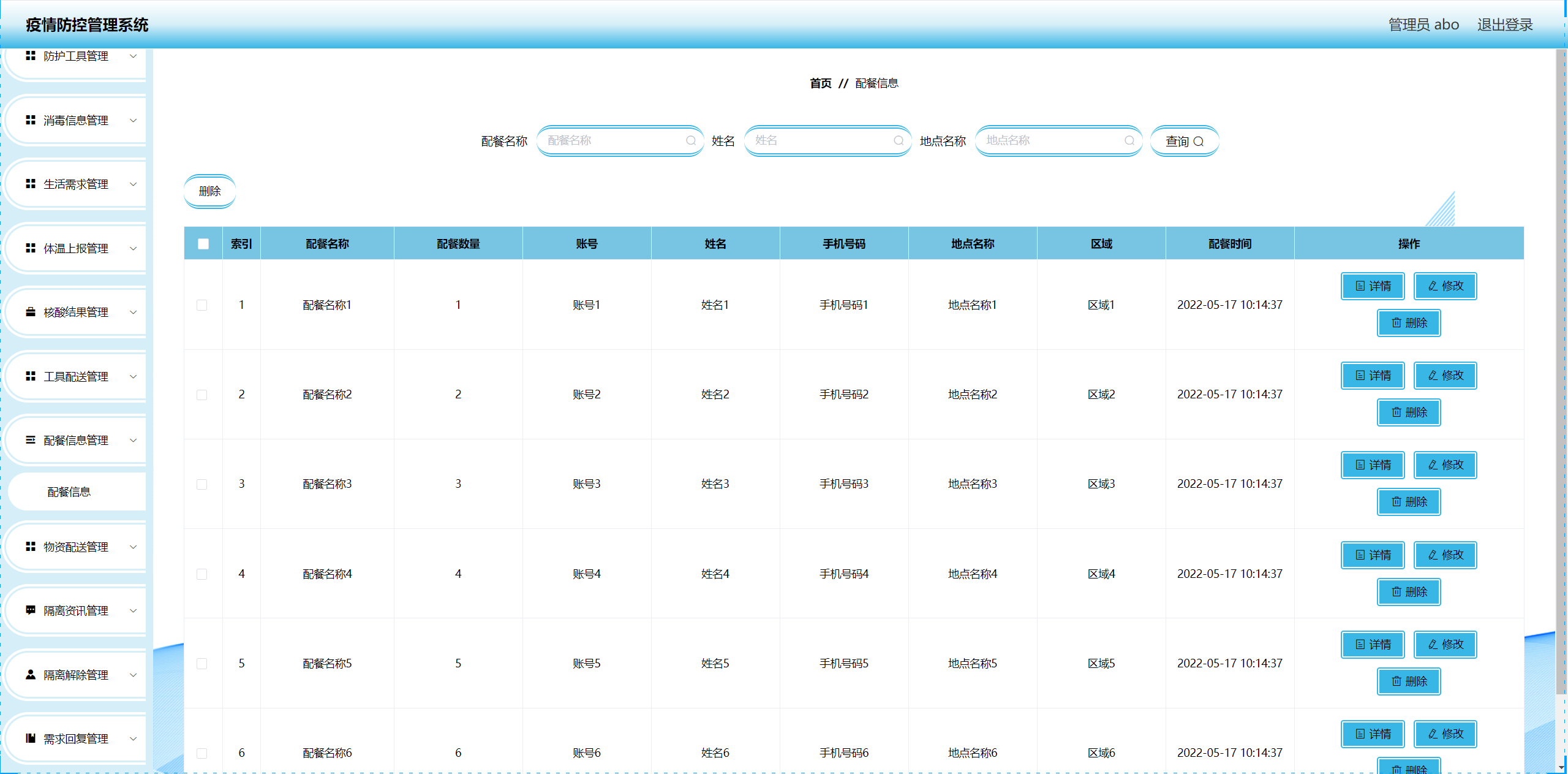
Task: Open 详情 for 配餐名称4 row
Action: tap(1373, 555)
